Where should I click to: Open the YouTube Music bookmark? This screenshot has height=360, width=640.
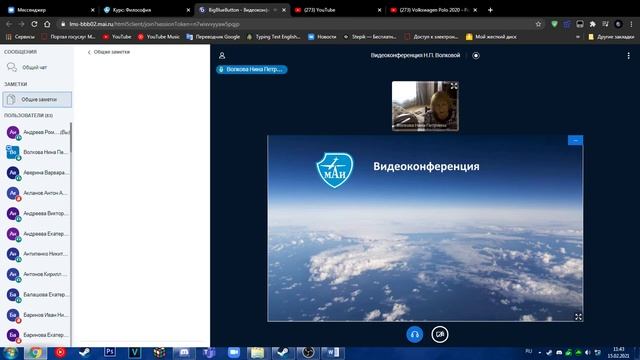point(159,37)
